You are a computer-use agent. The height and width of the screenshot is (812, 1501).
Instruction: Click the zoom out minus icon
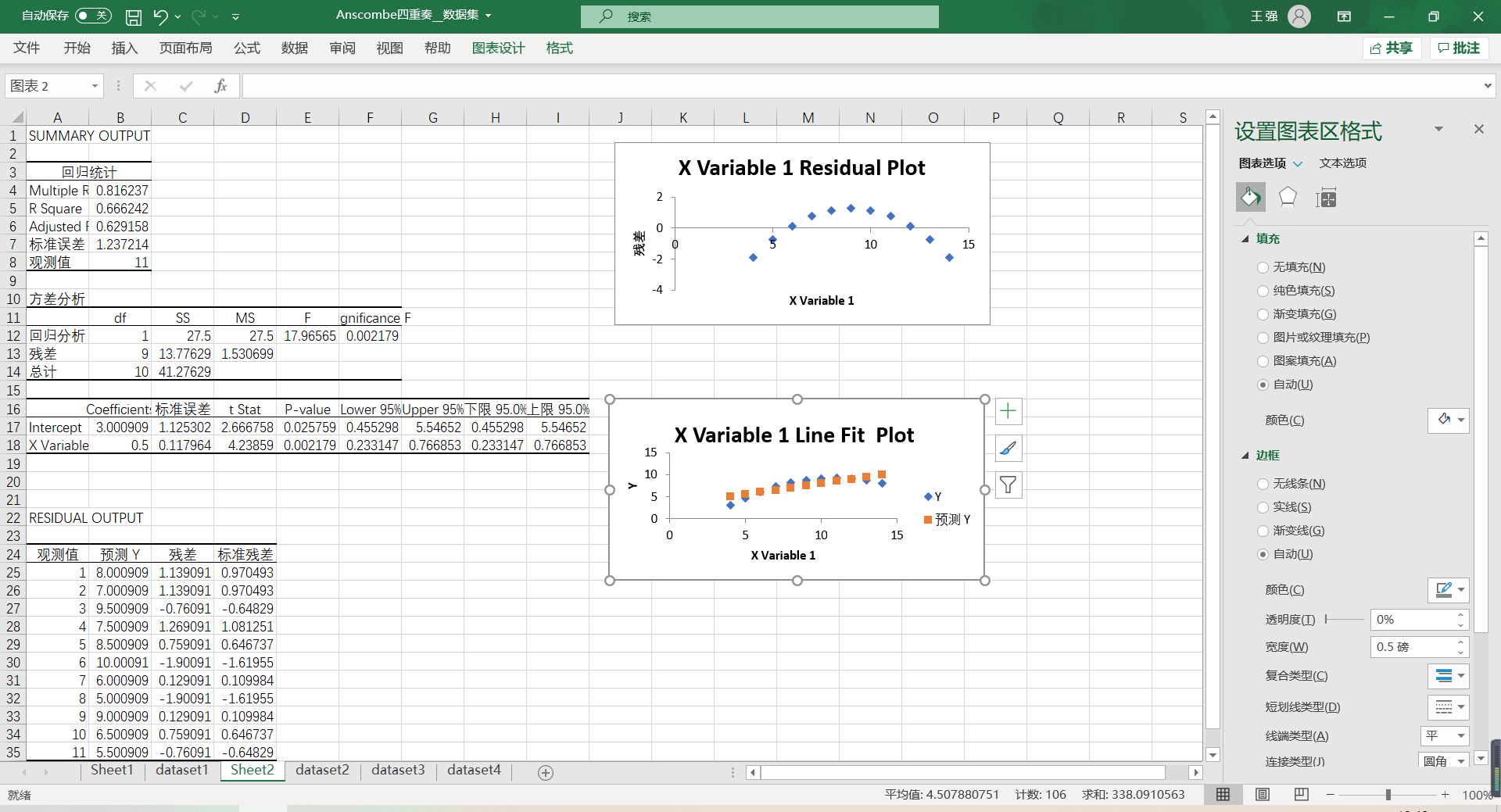[x=1330, y=794]
